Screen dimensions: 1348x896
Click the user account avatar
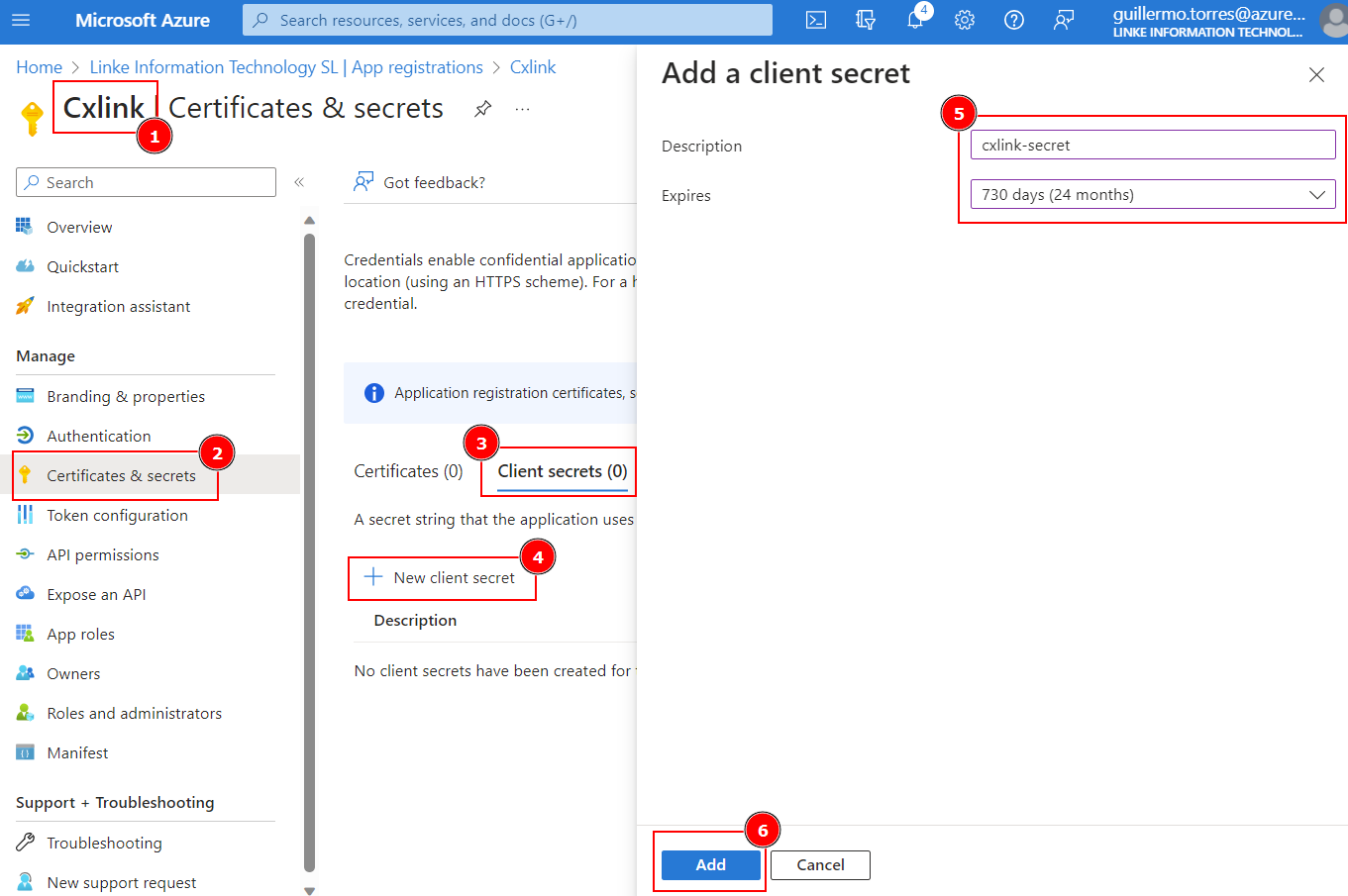(1334, 21)
